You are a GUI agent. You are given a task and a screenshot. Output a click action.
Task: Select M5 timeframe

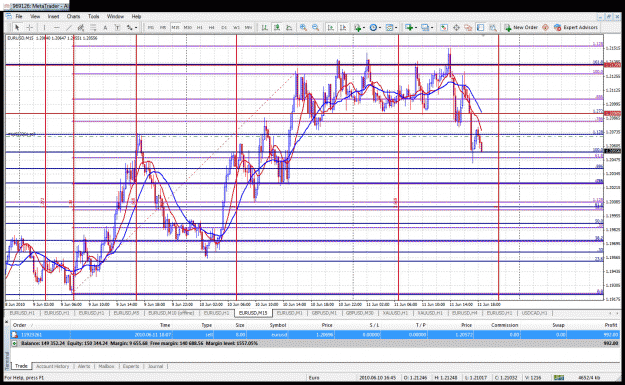pos(163,28)
